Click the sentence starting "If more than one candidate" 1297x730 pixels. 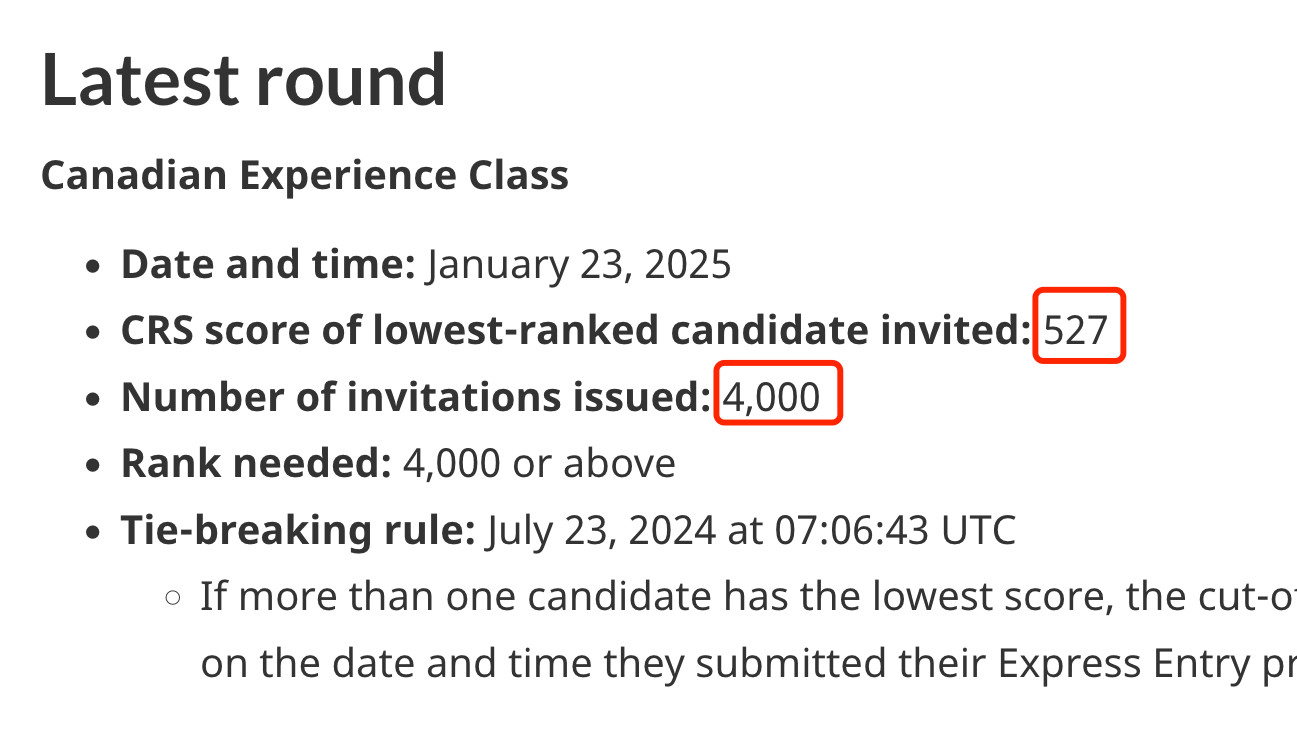(x=748, y=597)
